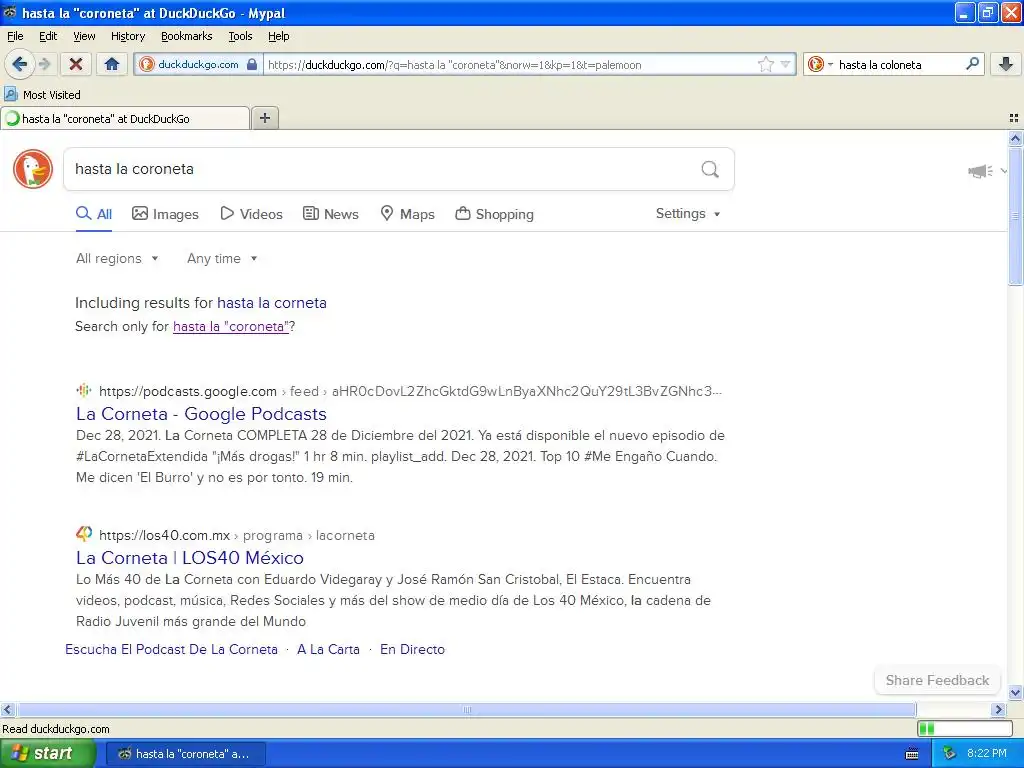Switch to the Images results tab
Screen dimensions: 1024x768
pos(165,214)
